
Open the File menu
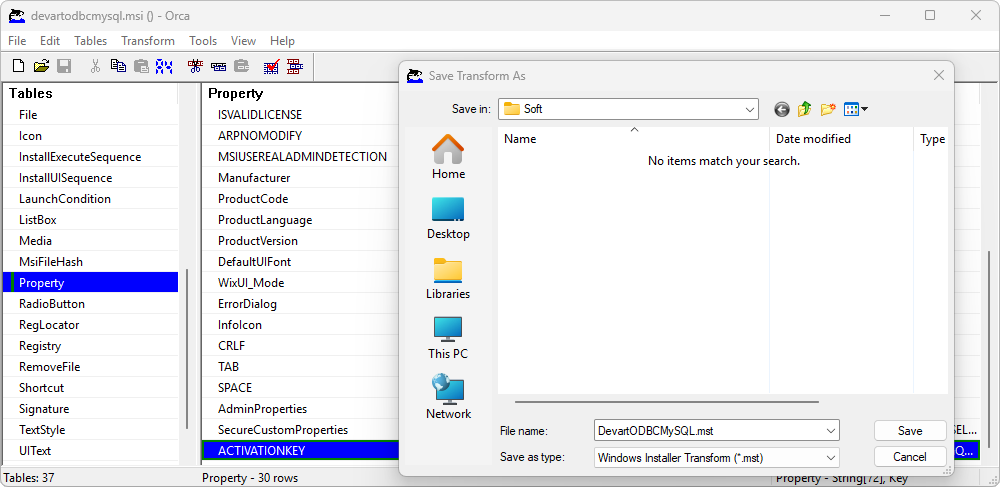17,41
